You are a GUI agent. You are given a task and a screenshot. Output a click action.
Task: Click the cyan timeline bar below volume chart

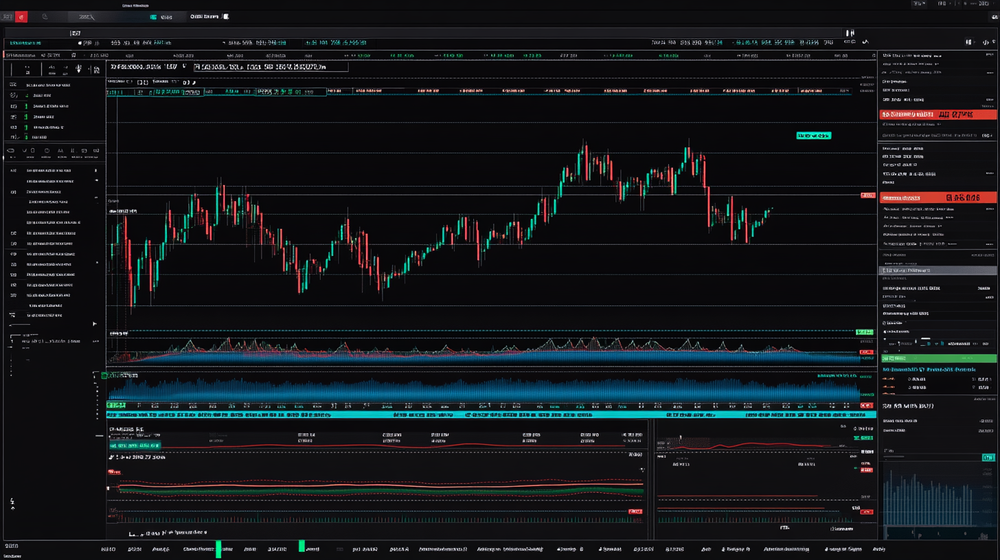[480, 413]
